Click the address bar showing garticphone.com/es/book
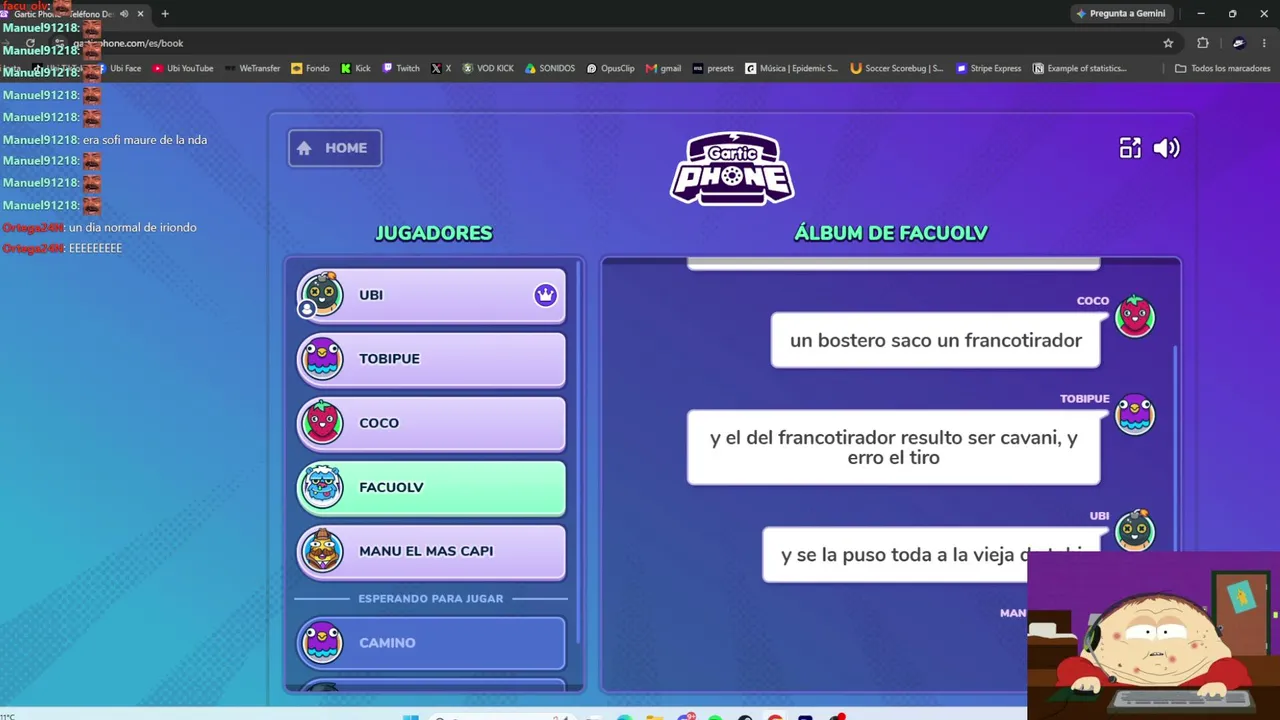The height and width of the screenshot is (720, 1280). pos(600,43)
